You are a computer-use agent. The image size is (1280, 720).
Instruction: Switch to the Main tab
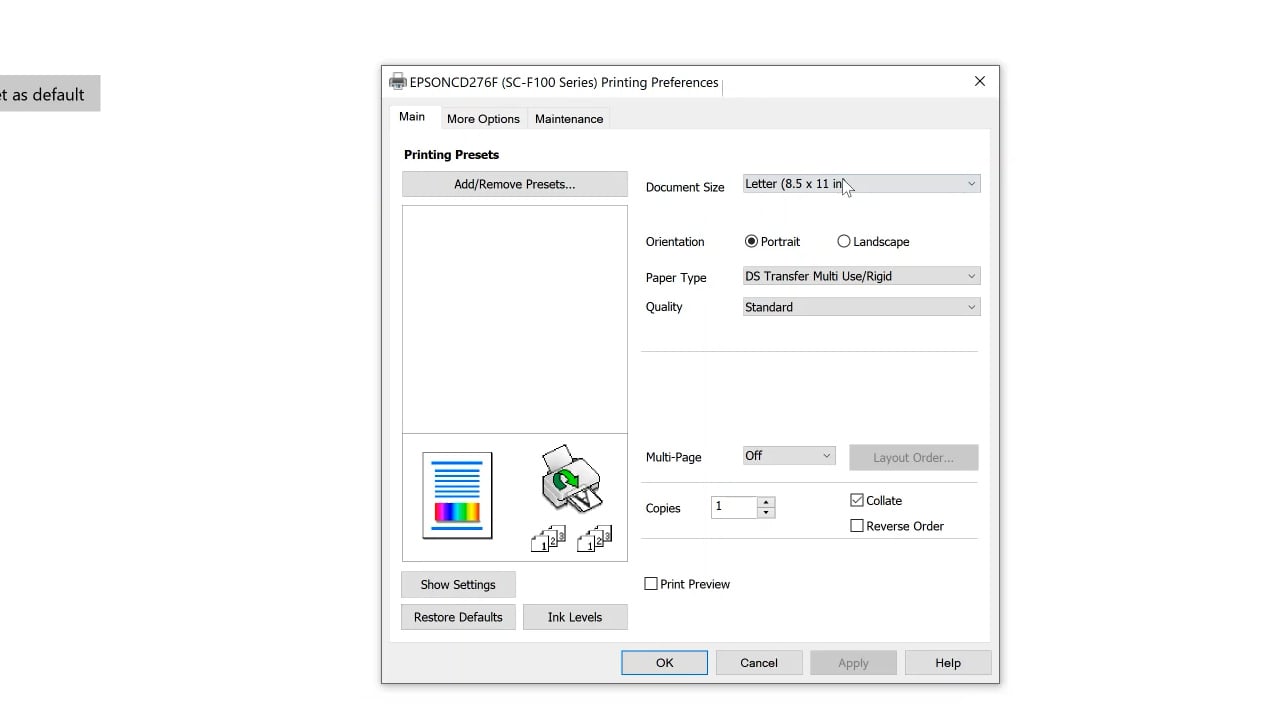412,117
